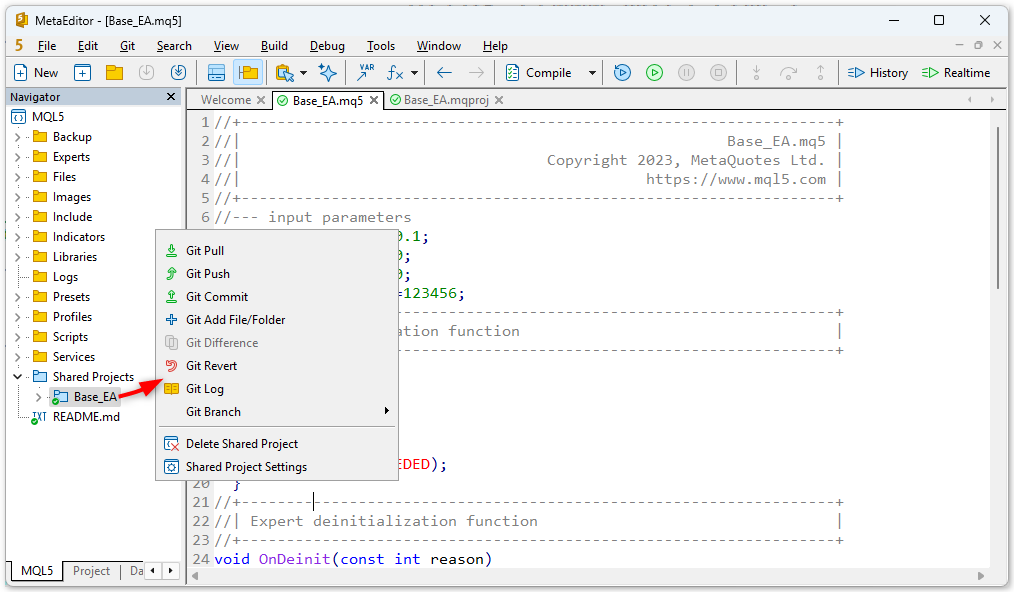Click the fx function list icon
The image size is (1014, 592).
click(395, 73)
